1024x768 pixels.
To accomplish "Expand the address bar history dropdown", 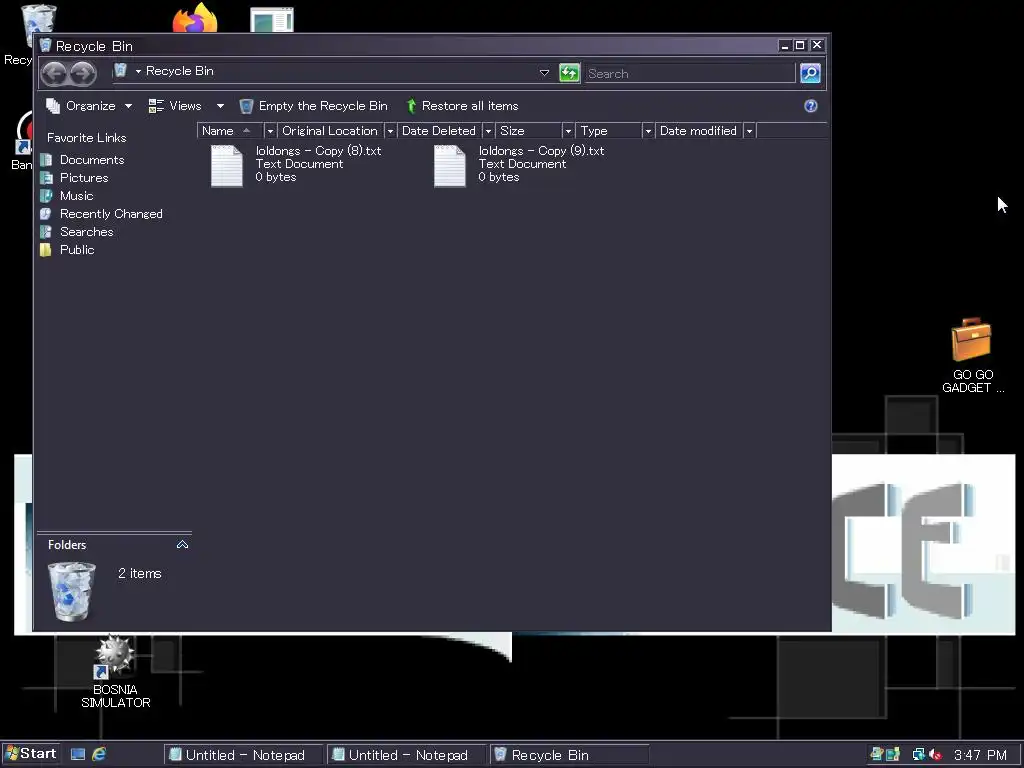I will coord(544,72).
